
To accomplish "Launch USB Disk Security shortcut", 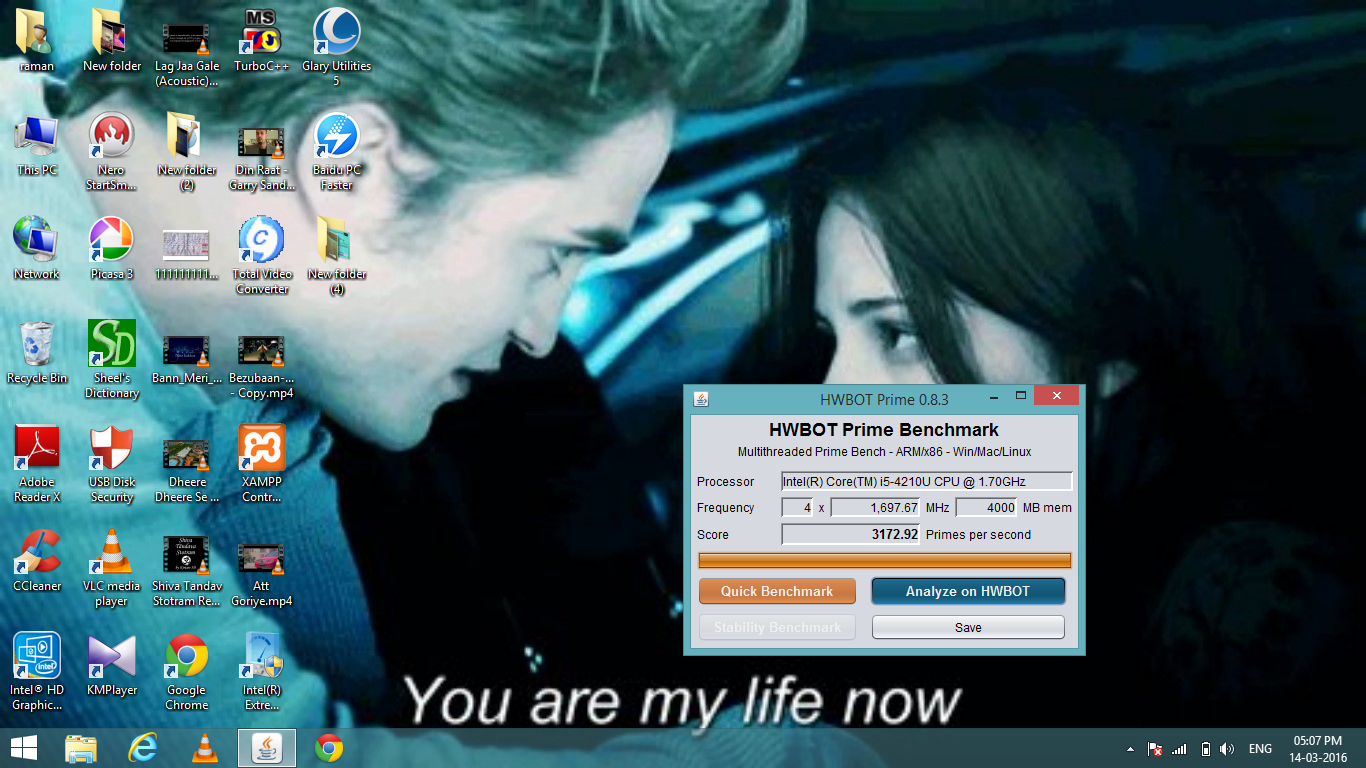I will pos(111,447).
